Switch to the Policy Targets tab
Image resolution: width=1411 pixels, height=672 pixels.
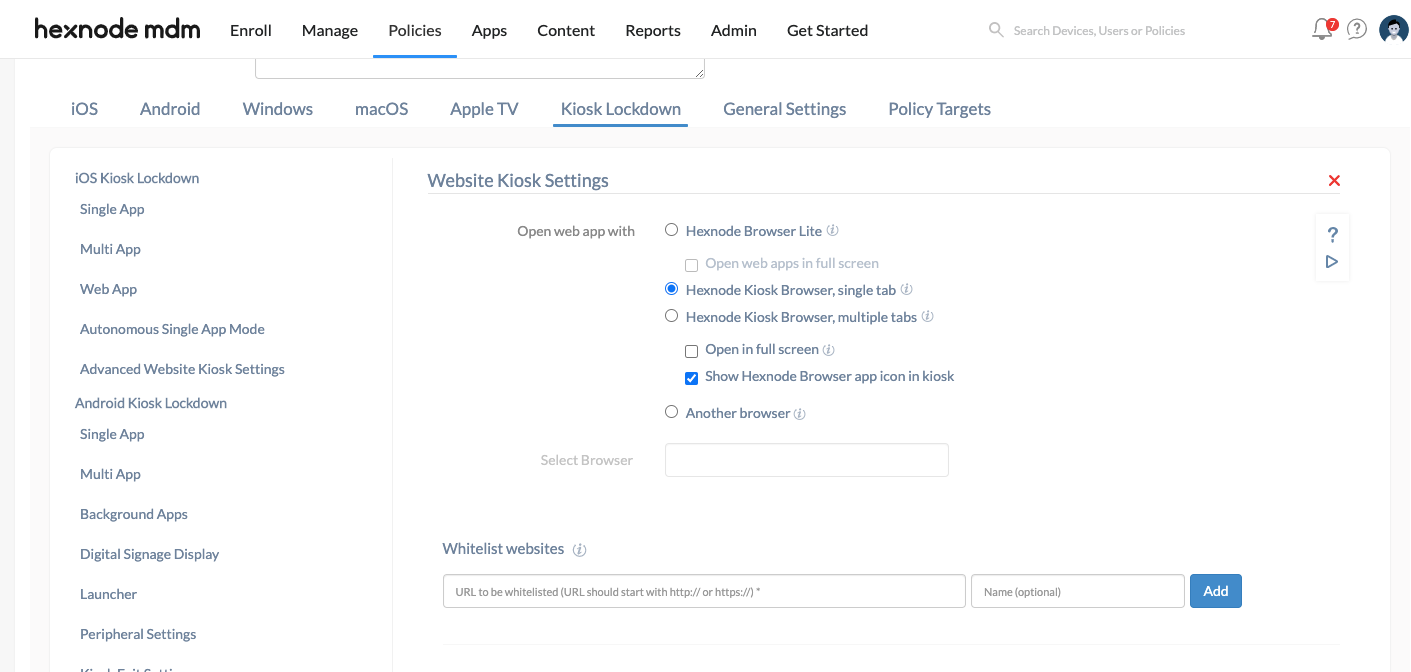click(940, 109)
